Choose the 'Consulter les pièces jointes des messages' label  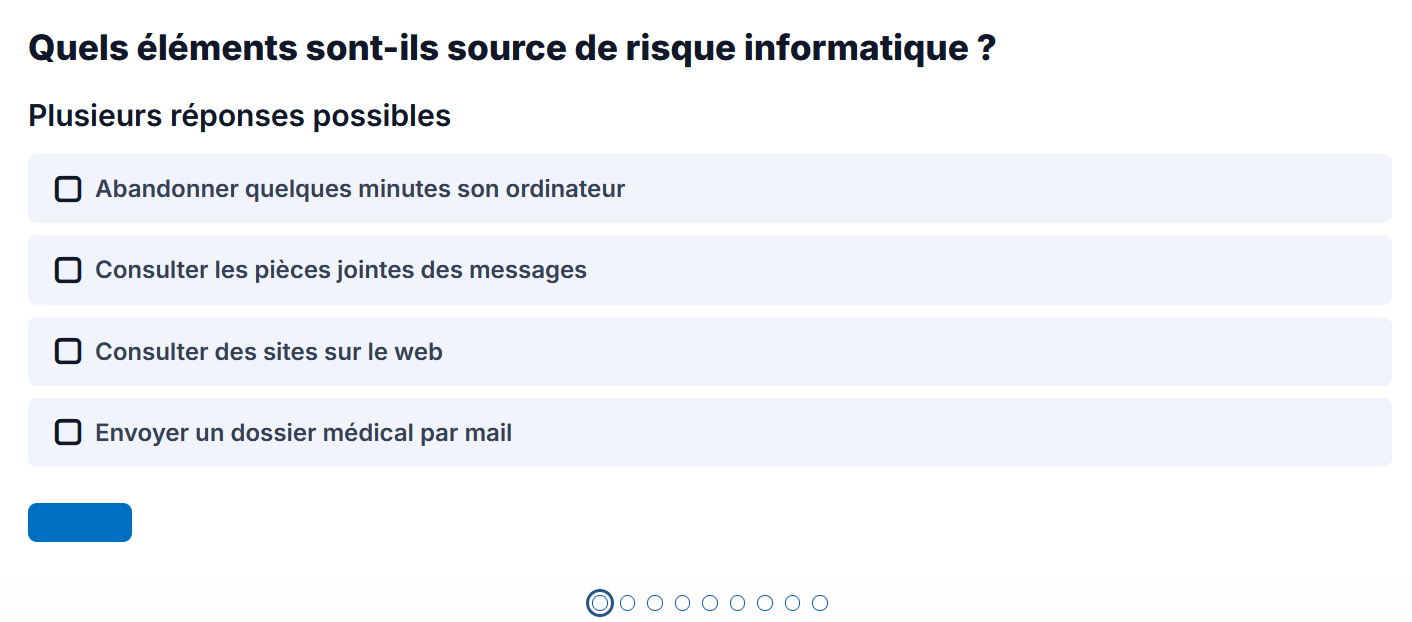tap(341, 270)
